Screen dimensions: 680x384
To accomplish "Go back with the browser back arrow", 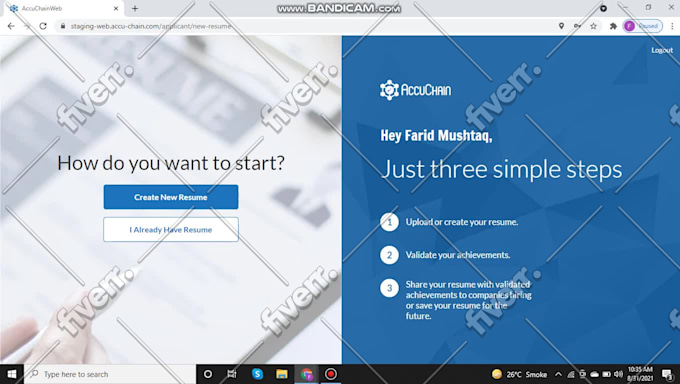I will [11, 26].
